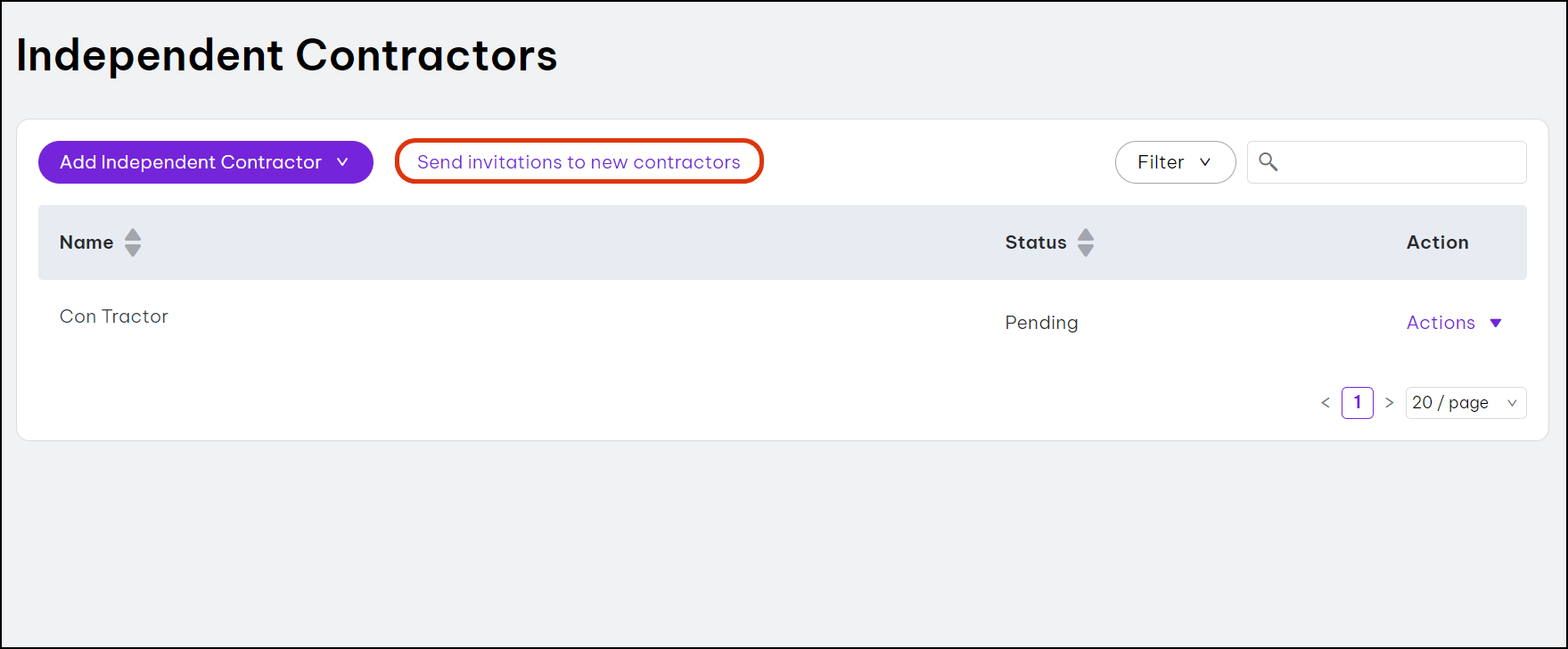The width and height of the screenshot is (1568, 649).
Task: Sort Name column descending with down arrow
Action: pyautogui.click(x=133, y=251)
